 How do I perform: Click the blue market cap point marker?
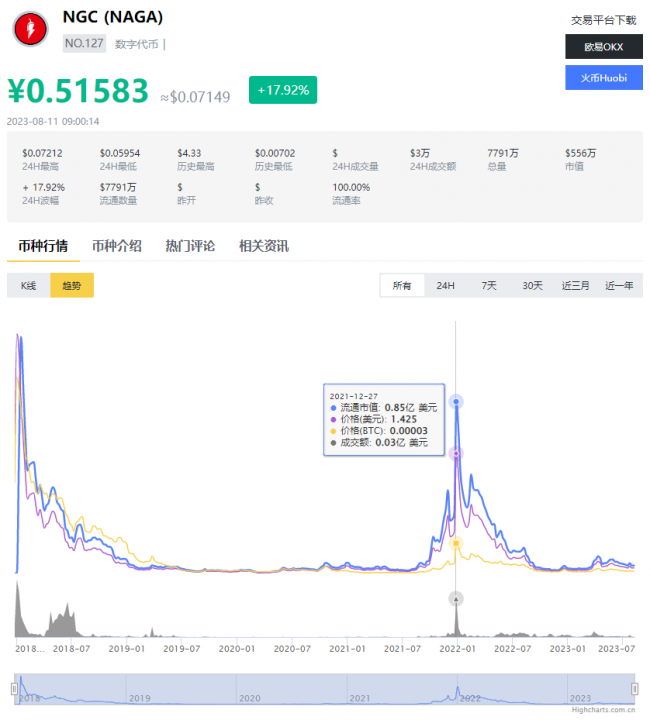click(456, 402)
